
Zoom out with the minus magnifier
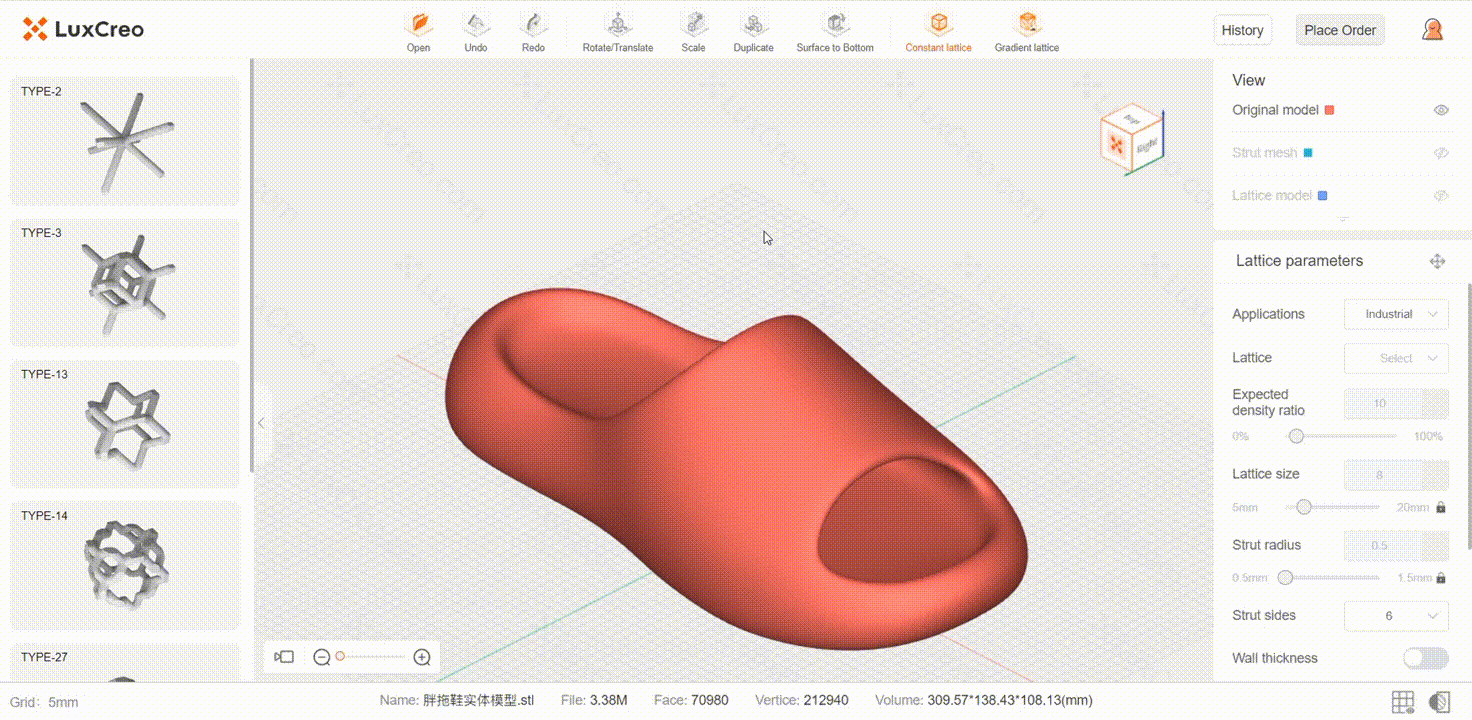[322, 657]
